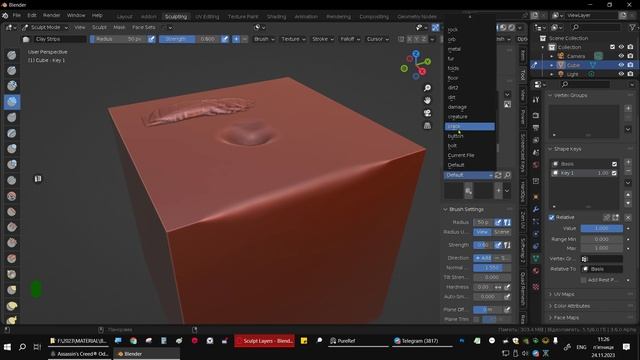The image size is (640, 360).
Task: Toggle camera view viewport icon
Action: click(x=427, y=113)
